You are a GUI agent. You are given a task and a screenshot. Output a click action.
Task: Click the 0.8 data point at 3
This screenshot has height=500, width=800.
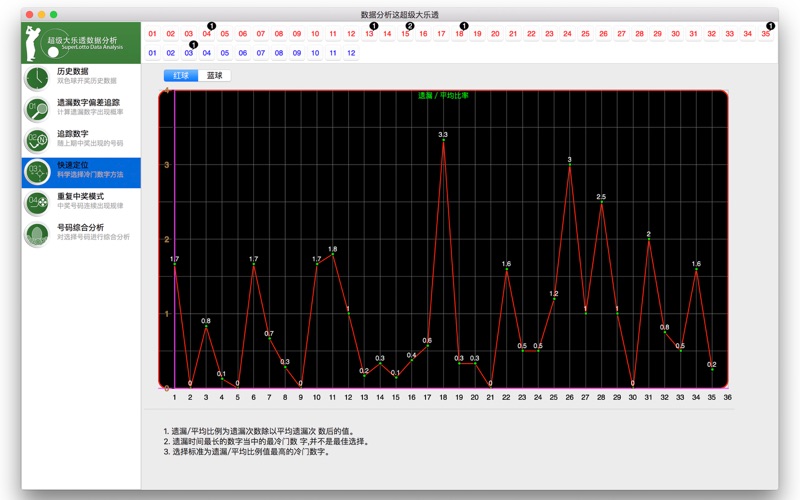pos(206,327)
